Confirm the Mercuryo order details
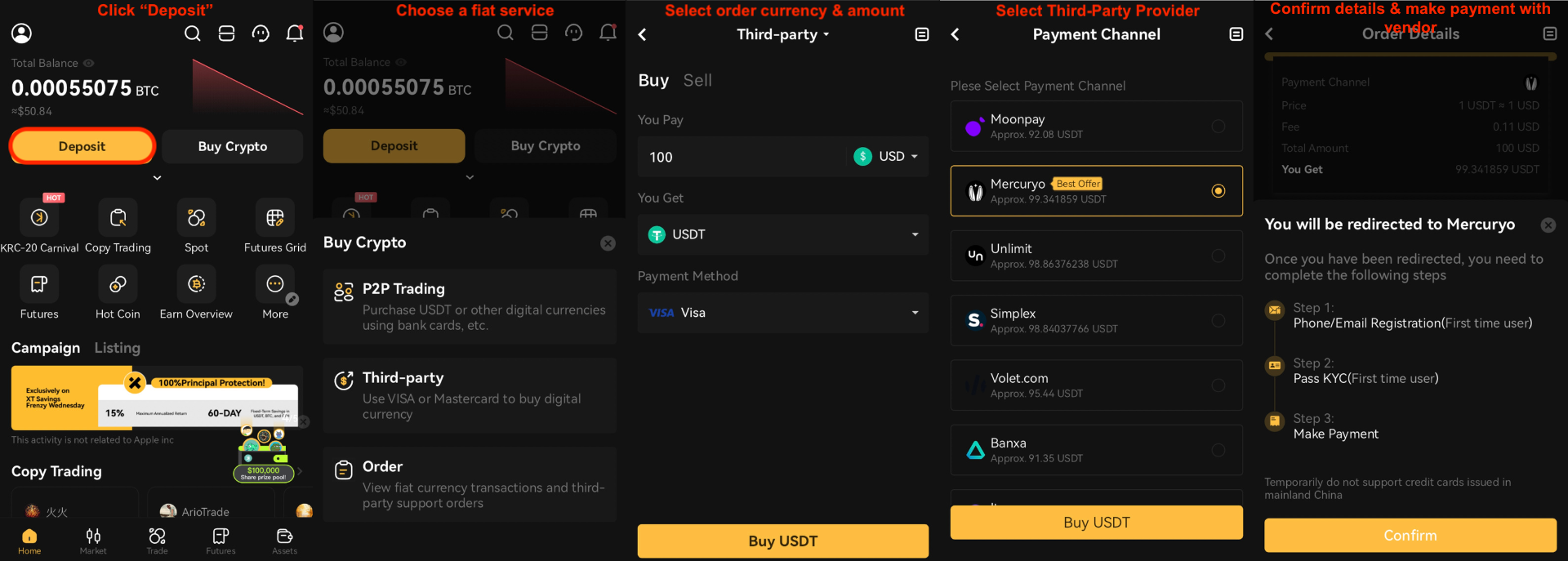Viewport: 1568px width, 561px height. coord(1410,535)
